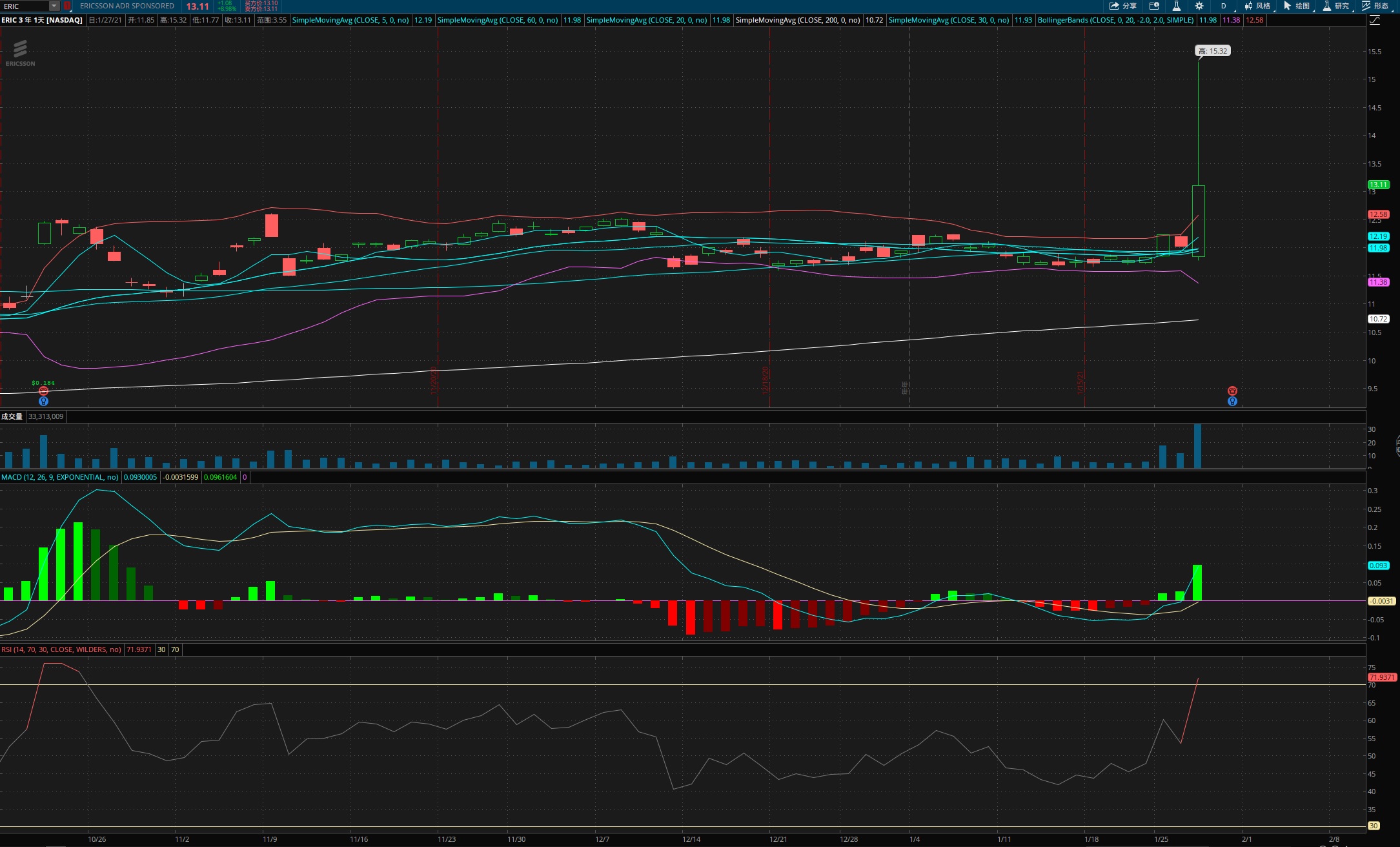Click the red phone icon near 10/26
1400x847 pixels.
click(x=43, y=391)
